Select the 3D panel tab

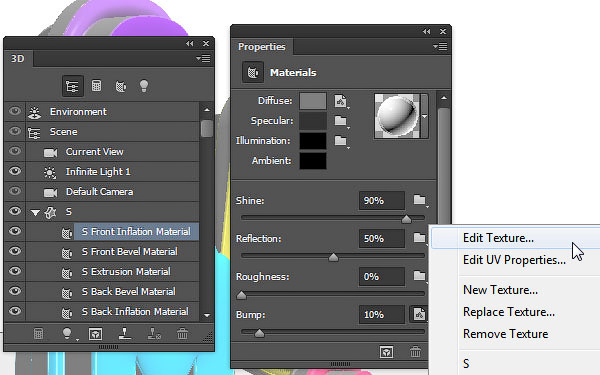(18, 59)
